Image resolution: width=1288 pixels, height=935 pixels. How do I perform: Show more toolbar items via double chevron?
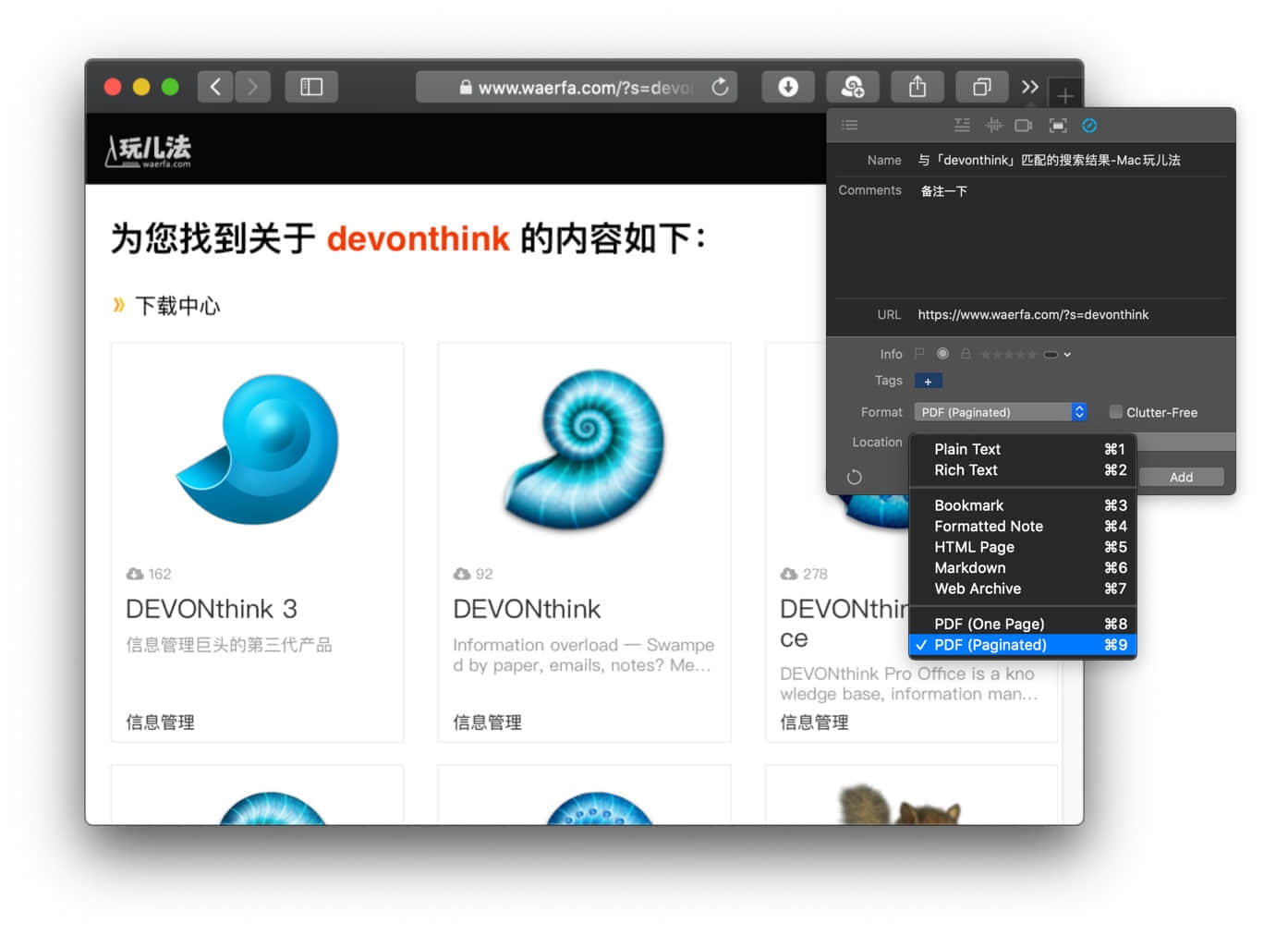coord(1030,87)
